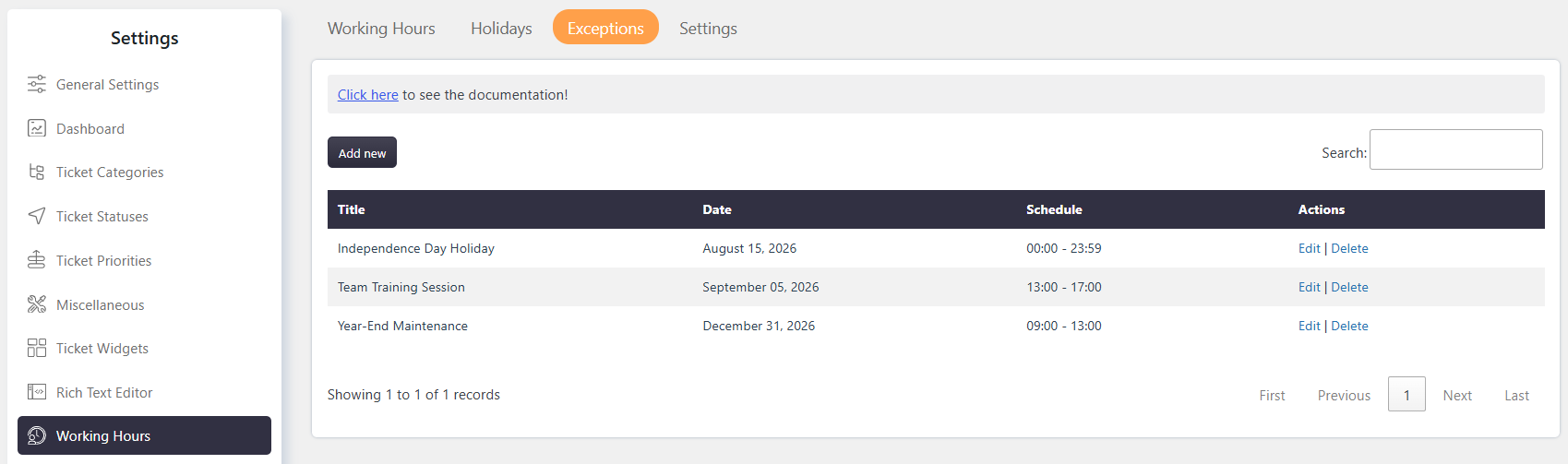This screenshot has width=1568, height=464.
Task: Open Ticket Widgets grid icon
Action: click(x=37, y=348)
